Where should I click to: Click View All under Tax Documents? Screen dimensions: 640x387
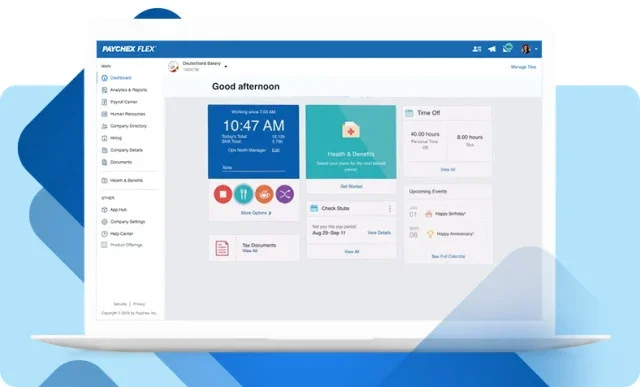(x=250, y=251)
